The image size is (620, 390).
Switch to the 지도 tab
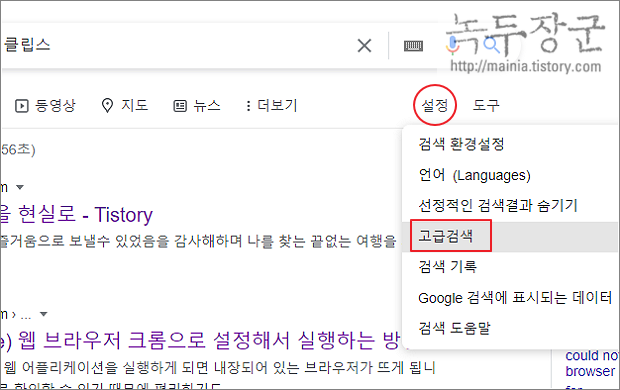125,106
